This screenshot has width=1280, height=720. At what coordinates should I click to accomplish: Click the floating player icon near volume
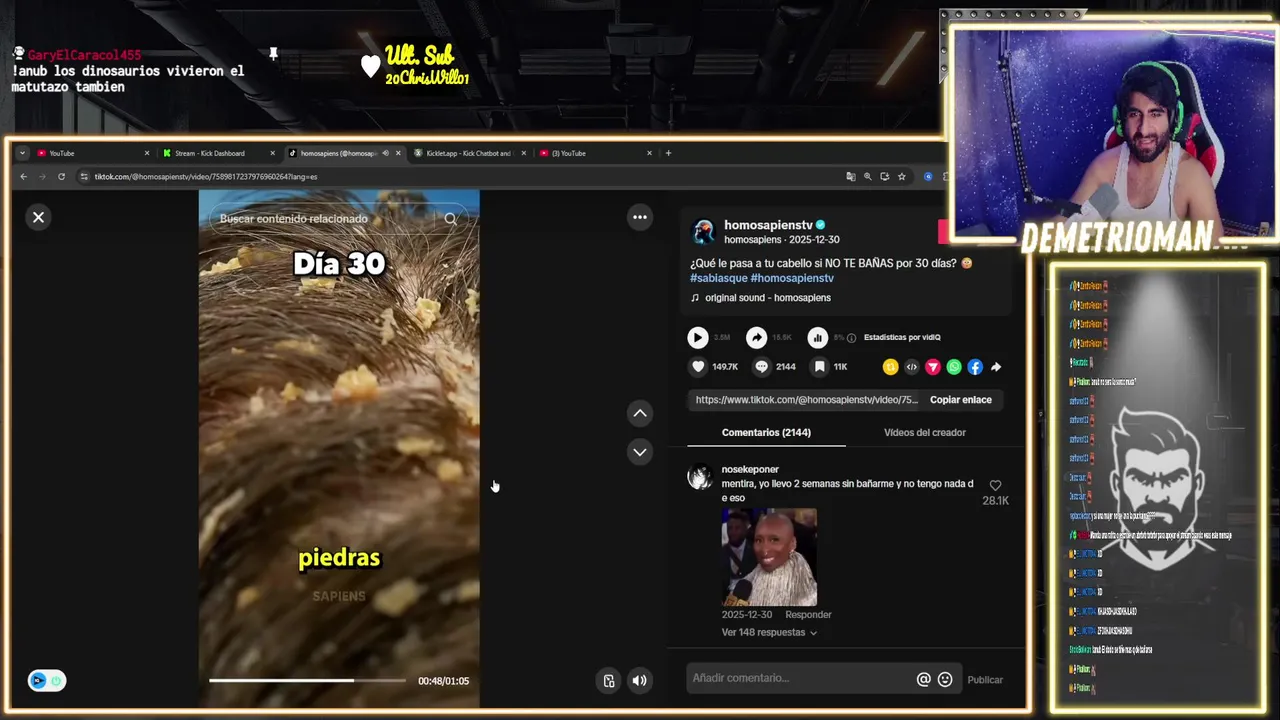click(x=609, y=681)
